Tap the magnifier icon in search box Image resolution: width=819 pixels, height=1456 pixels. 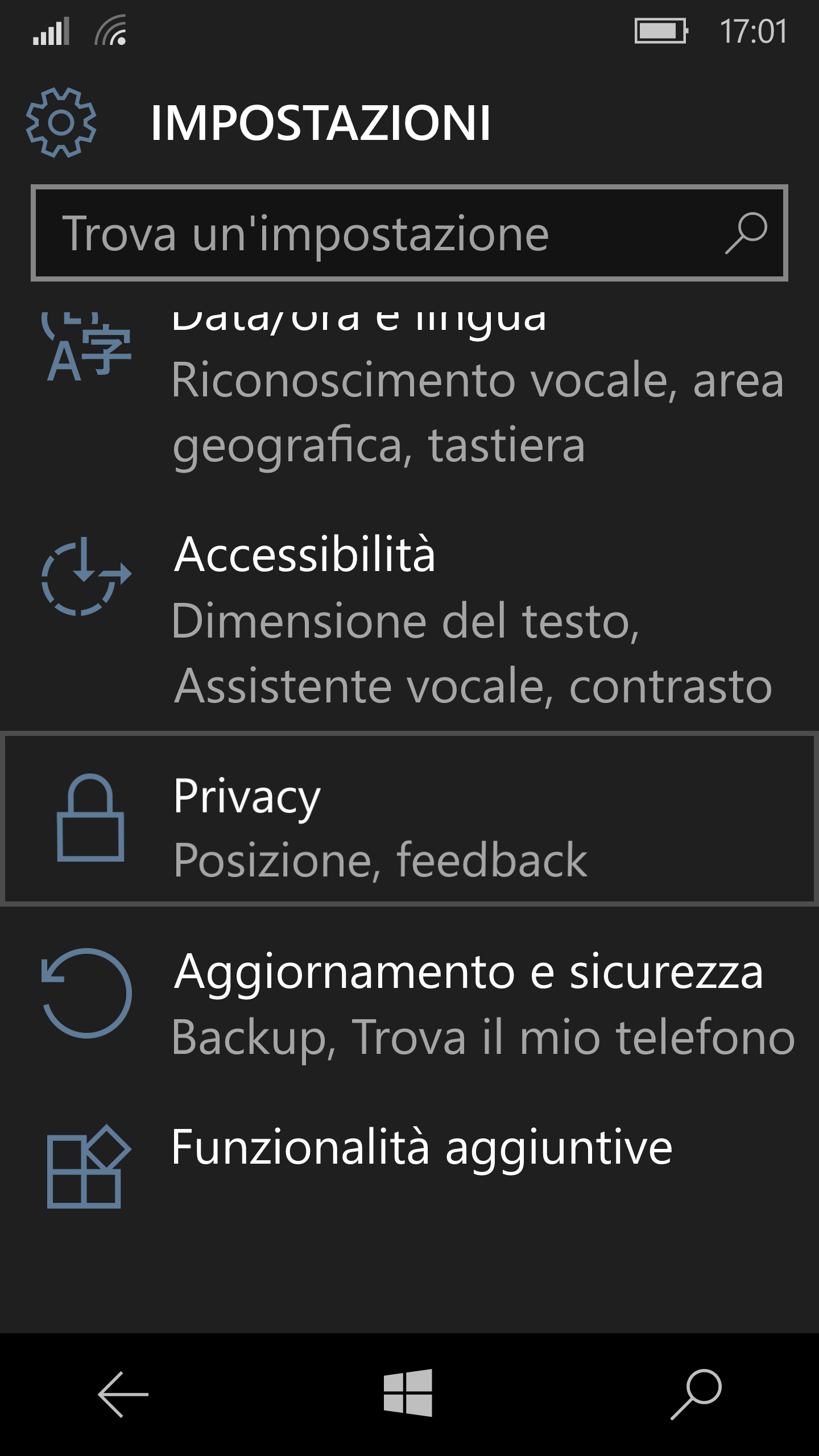(746, 233)
